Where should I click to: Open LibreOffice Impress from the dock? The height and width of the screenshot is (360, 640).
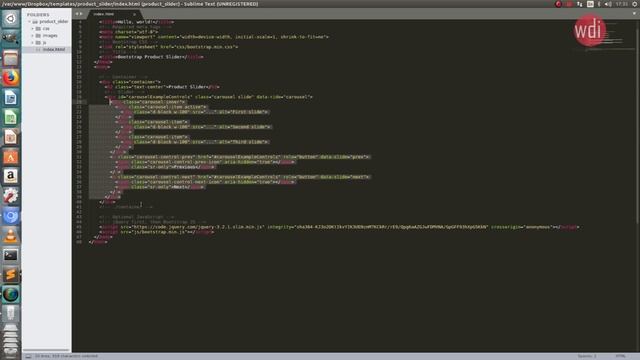[11, 137]
